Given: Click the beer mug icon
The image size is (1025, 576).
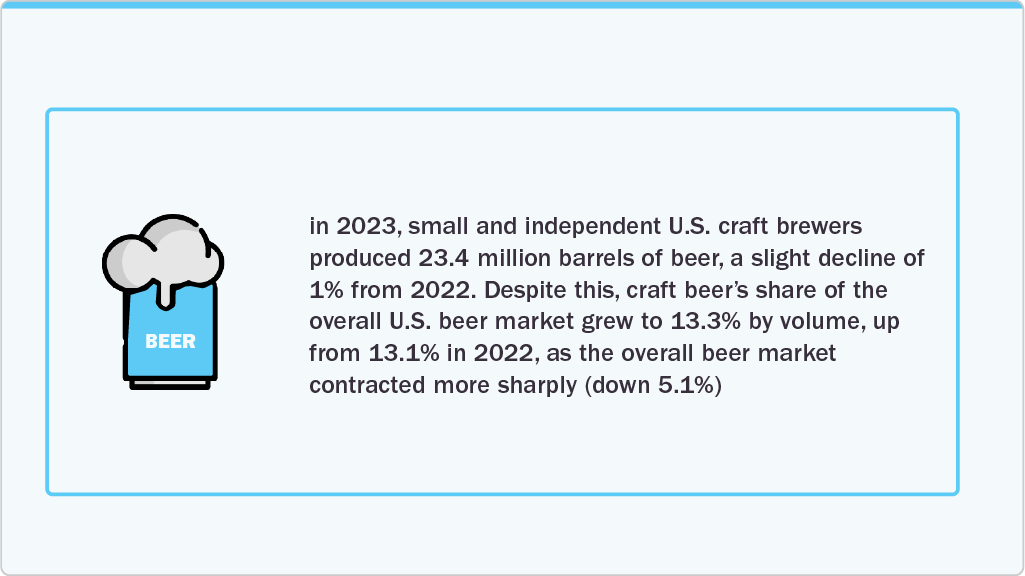Looking at the screenshot, I should point(164,302).
